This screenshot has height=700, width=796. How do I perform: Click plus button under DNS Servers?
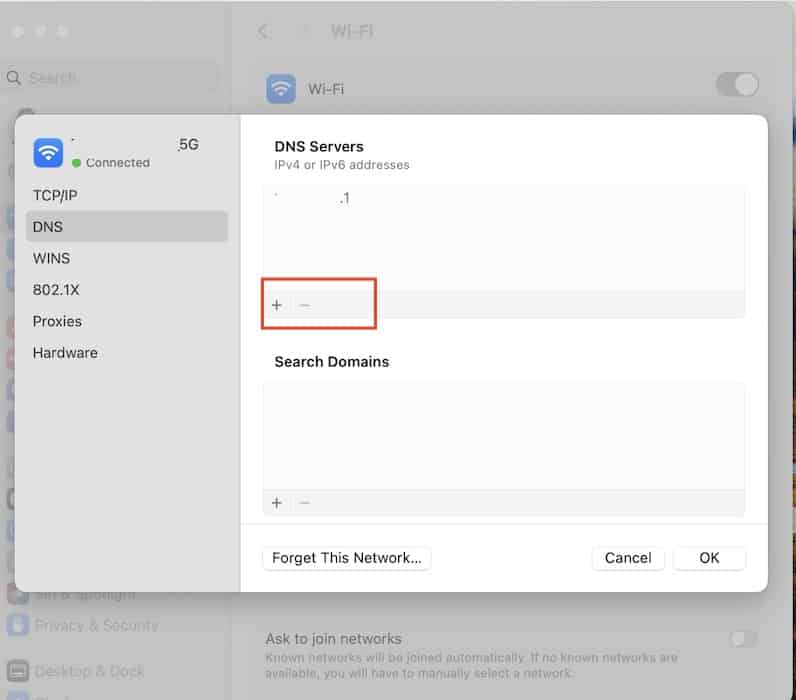277,305
